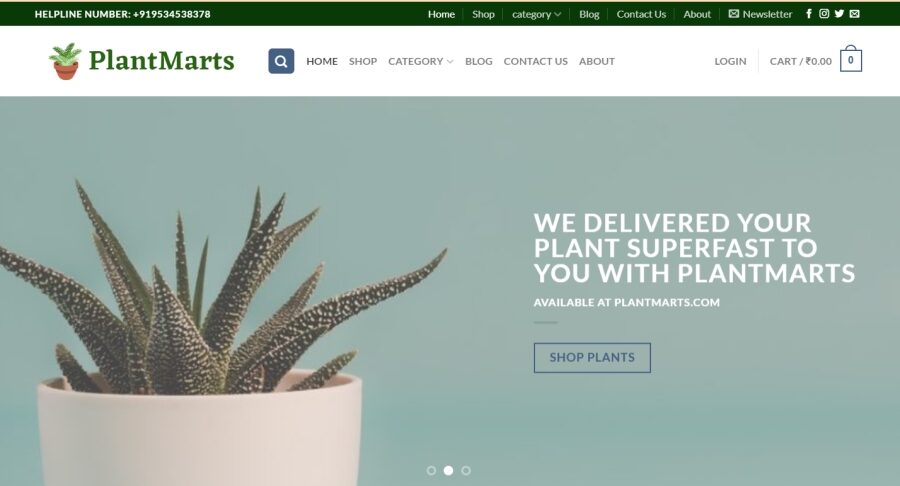900x486 pixels.
Task: Expand the CATEGORY dropdown in main menu
Action: (x=421, y=61)
